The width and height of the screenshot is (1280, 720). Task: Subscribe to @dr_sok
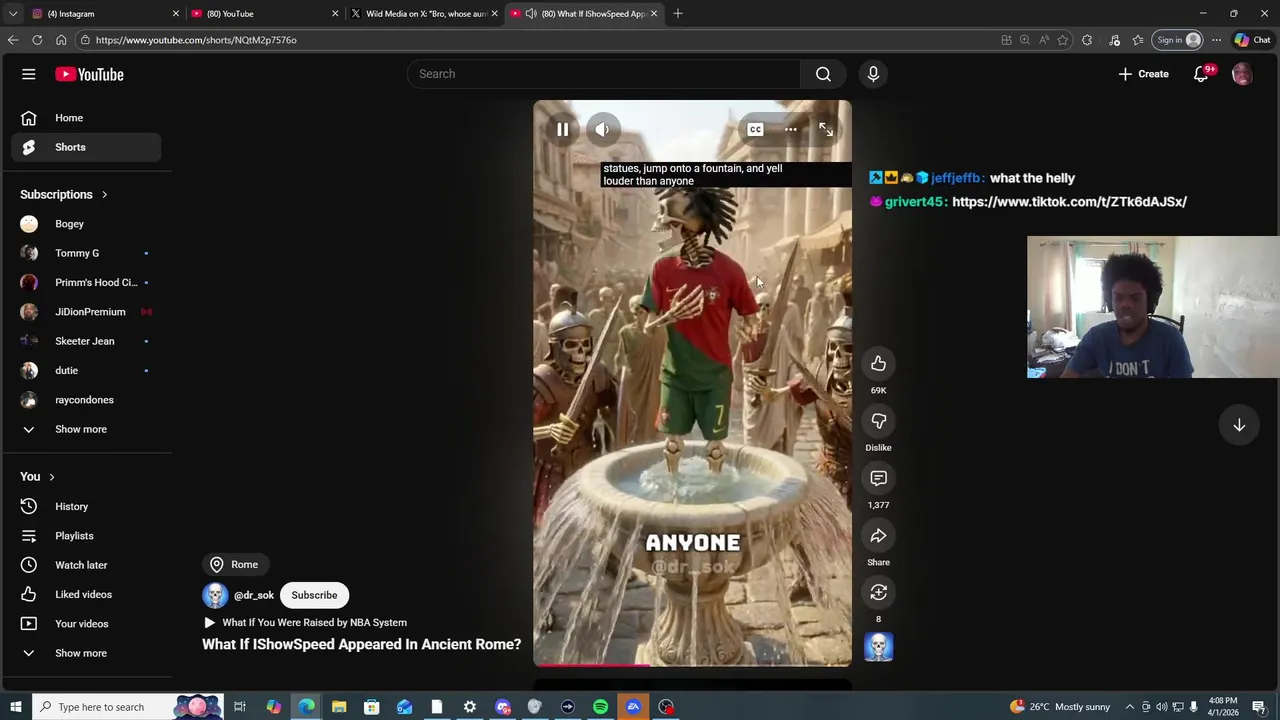pyautogui.click(x=314, y=595)
